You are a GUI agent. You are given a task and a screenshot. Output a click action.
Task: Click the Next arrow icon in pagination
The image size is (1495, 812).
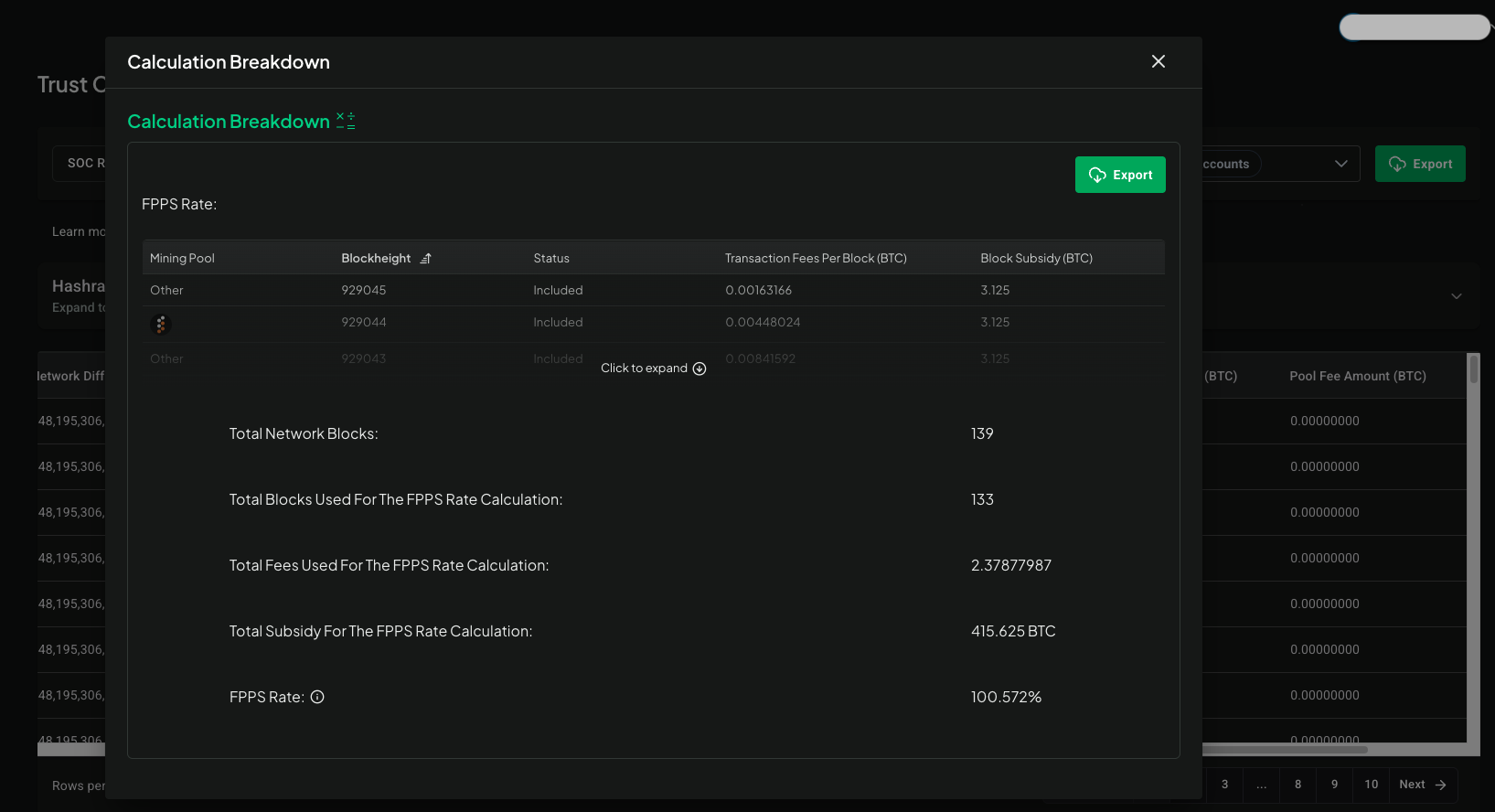click(1440, 785)
